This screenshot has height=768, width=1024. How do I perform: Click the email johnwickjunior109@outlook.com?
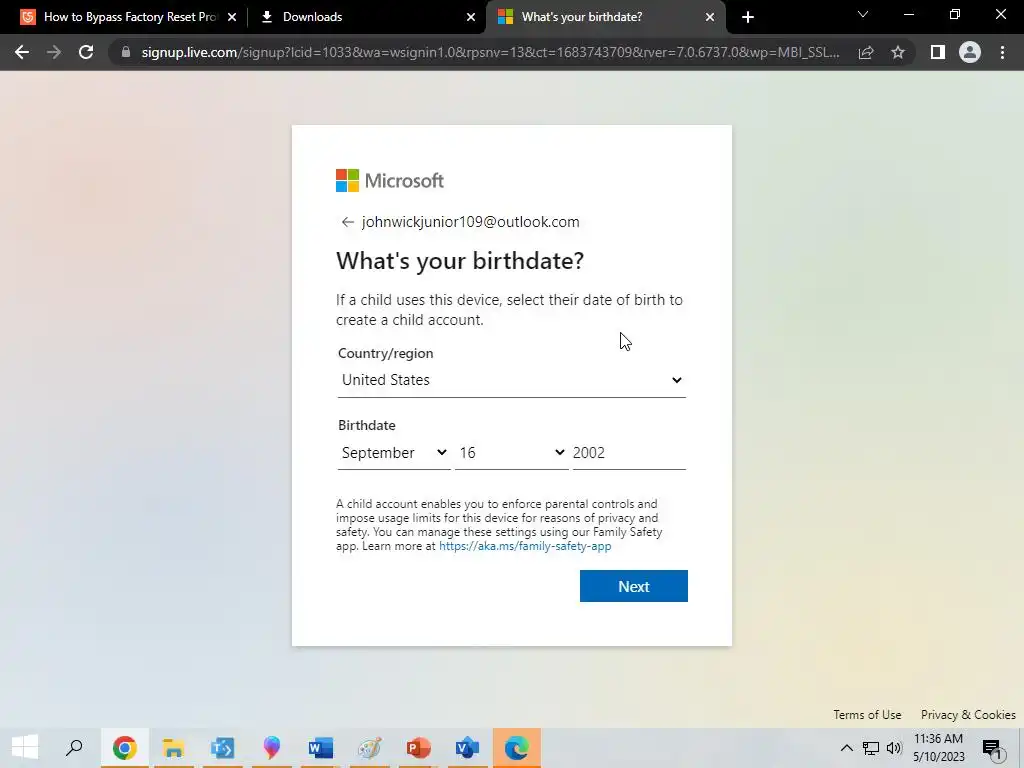(470, 222)
